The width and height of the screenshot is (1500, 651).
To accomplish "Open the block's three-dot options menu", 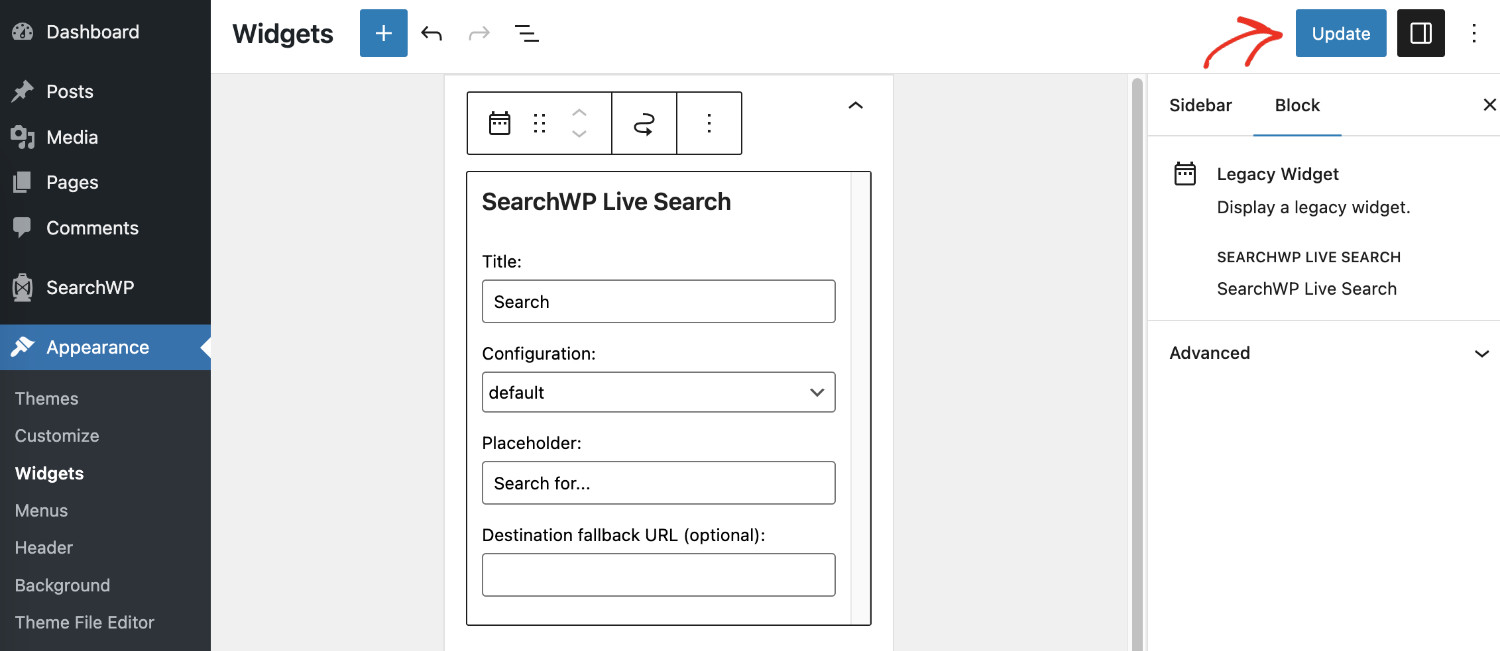I will (x=709, y=122).
